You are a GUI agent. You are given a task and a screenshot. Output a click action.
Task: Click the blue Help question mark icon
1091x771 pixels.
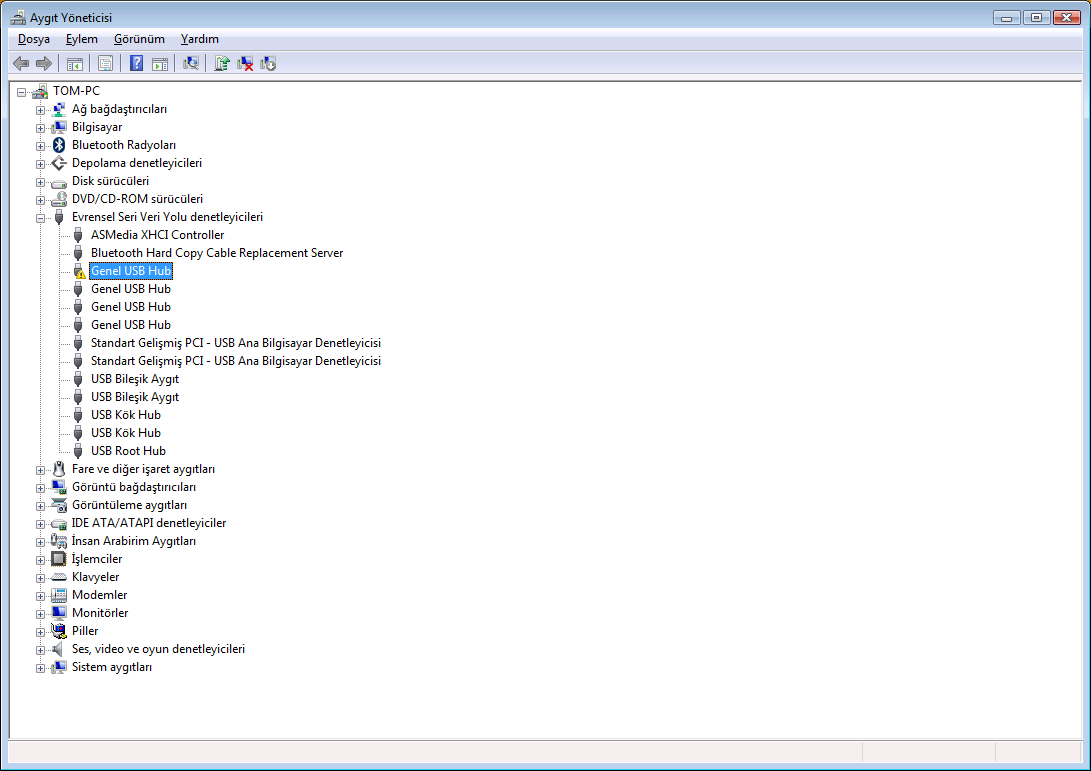click(x=137, y=64)
